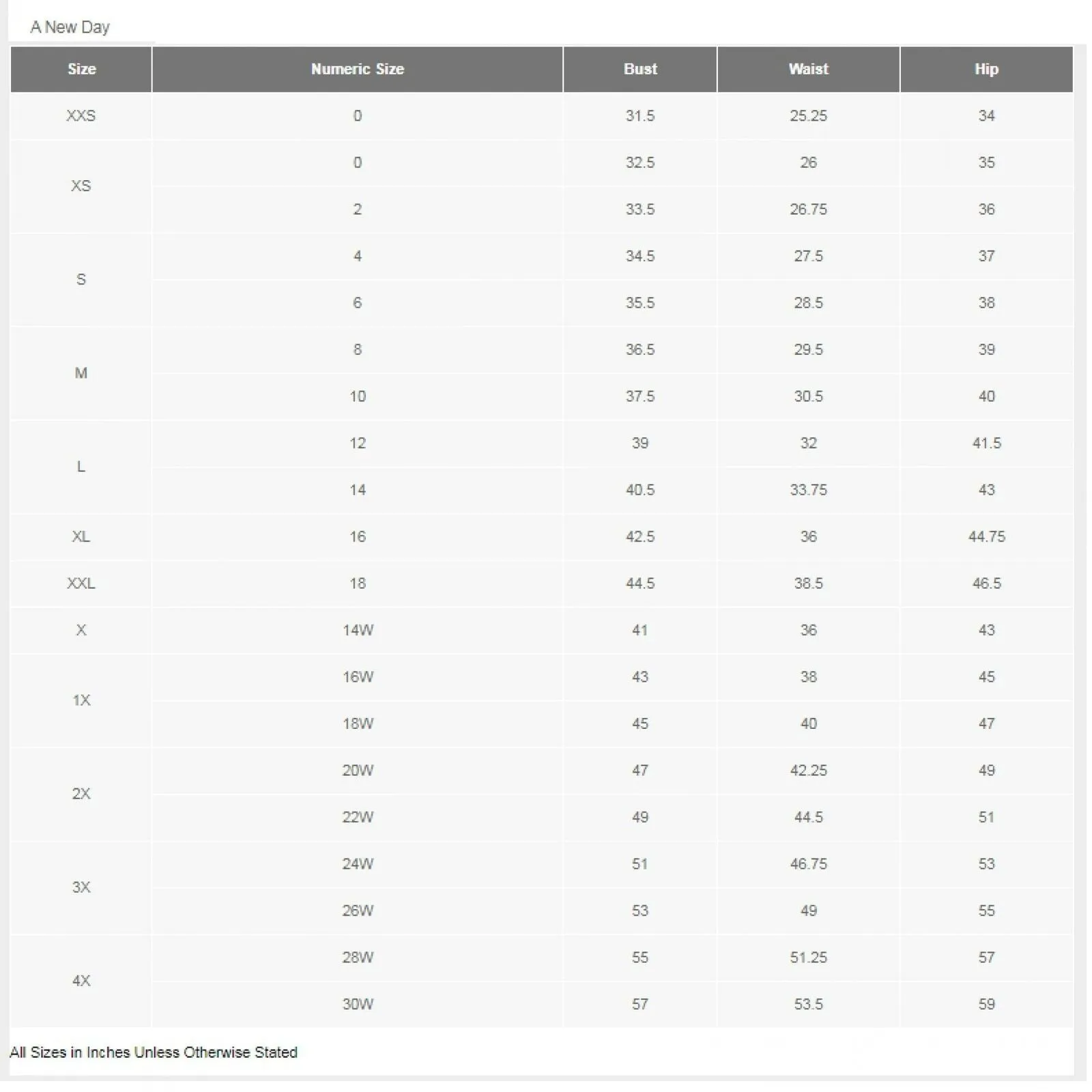Select the XXS size cell

coord(81,116)
